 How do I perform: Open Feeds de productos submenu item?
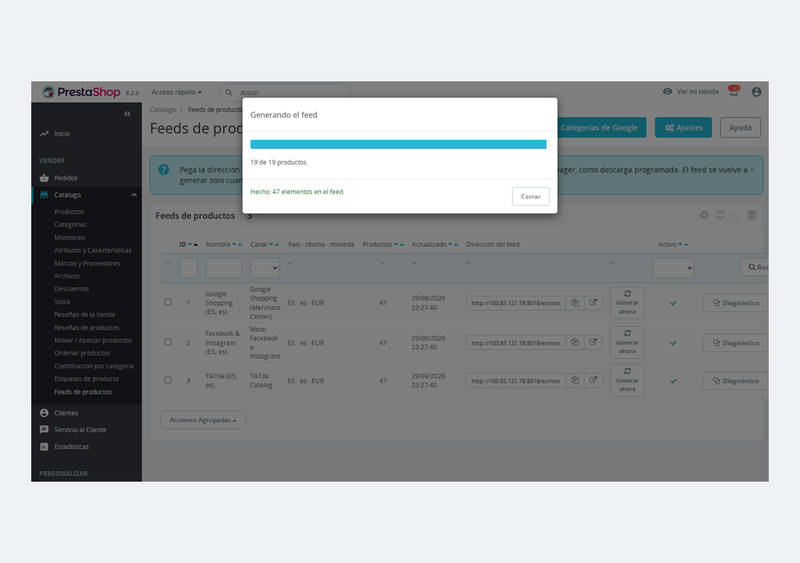(83, 392)
